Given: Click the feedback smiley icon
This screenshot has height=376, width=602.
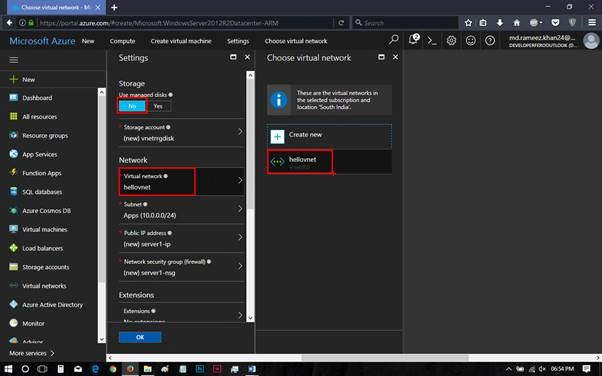Looking at the screenshot, I should coord(471,40).
